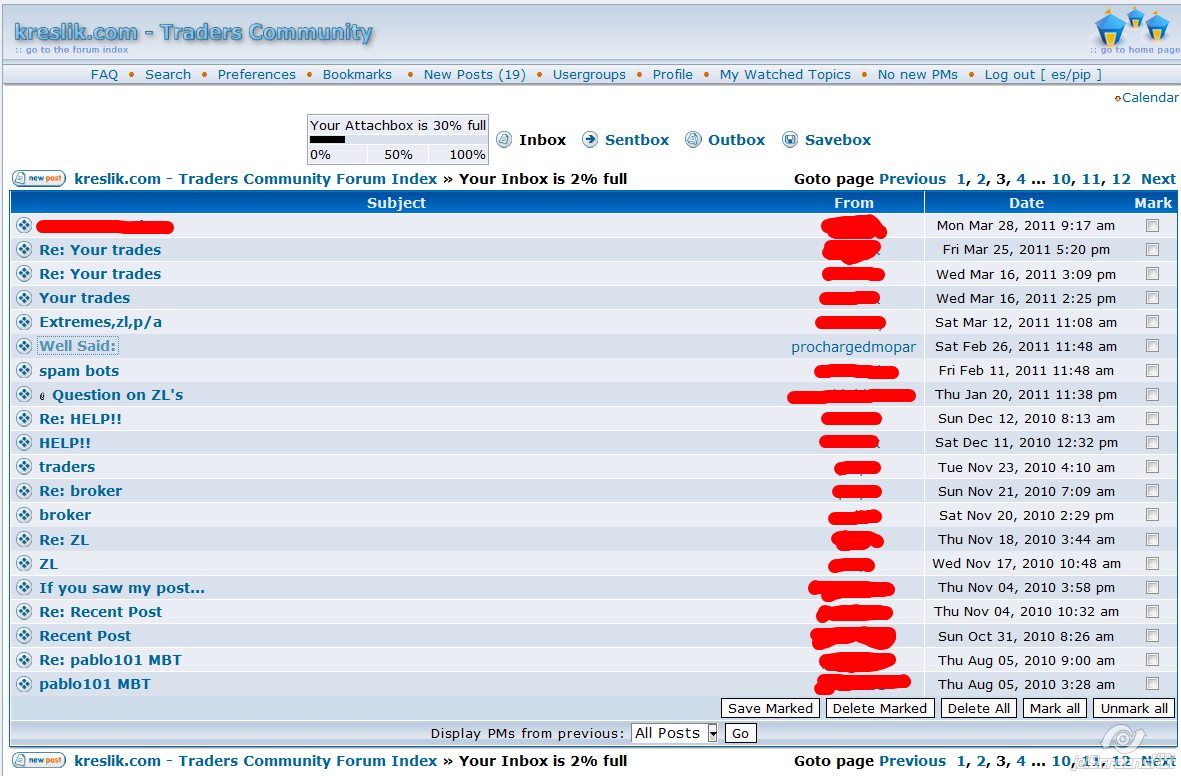Screen dimensions: 1181x776
Task: Click the message icon beside 'Extremes,zl,p/a'
Action: tap(24, 322)
